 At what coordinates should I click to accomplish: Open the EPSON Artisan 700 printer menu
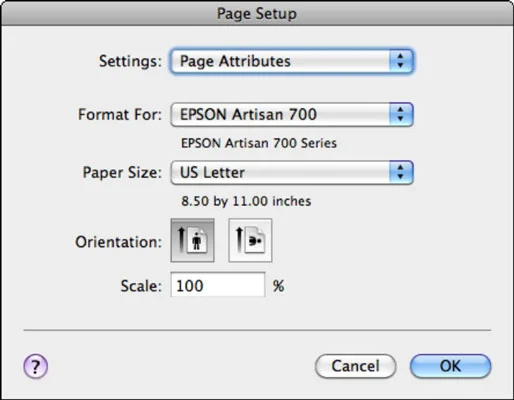(x=292, y=114)
